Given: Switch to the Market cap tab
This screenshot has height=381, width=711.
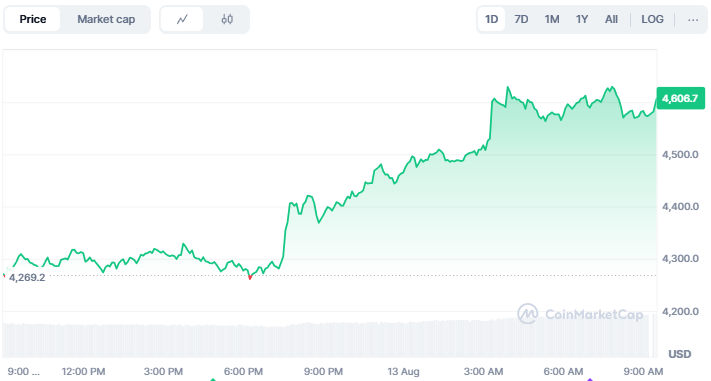Looking at the screenshot, I should pyautogui.click(x=106, y=20).
